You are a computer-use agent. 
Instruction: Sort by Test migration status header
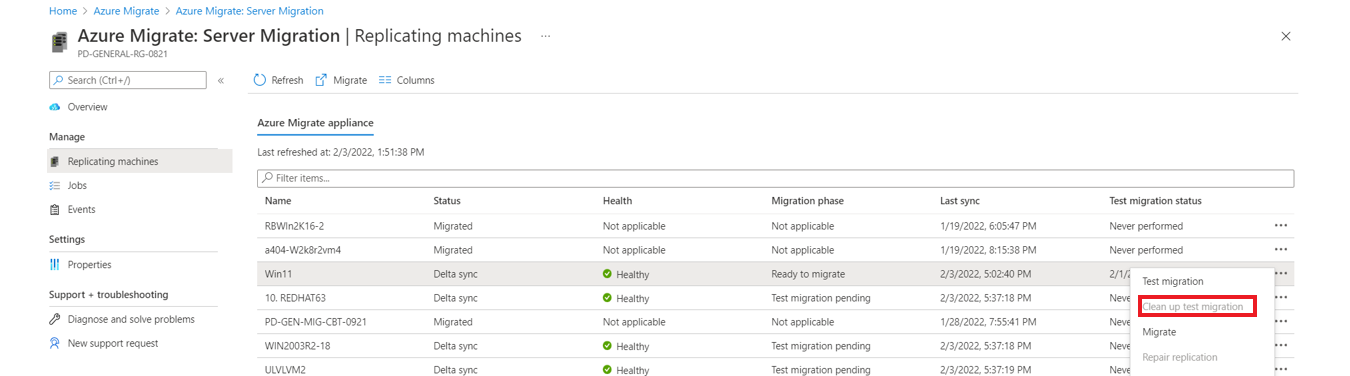1155,201
